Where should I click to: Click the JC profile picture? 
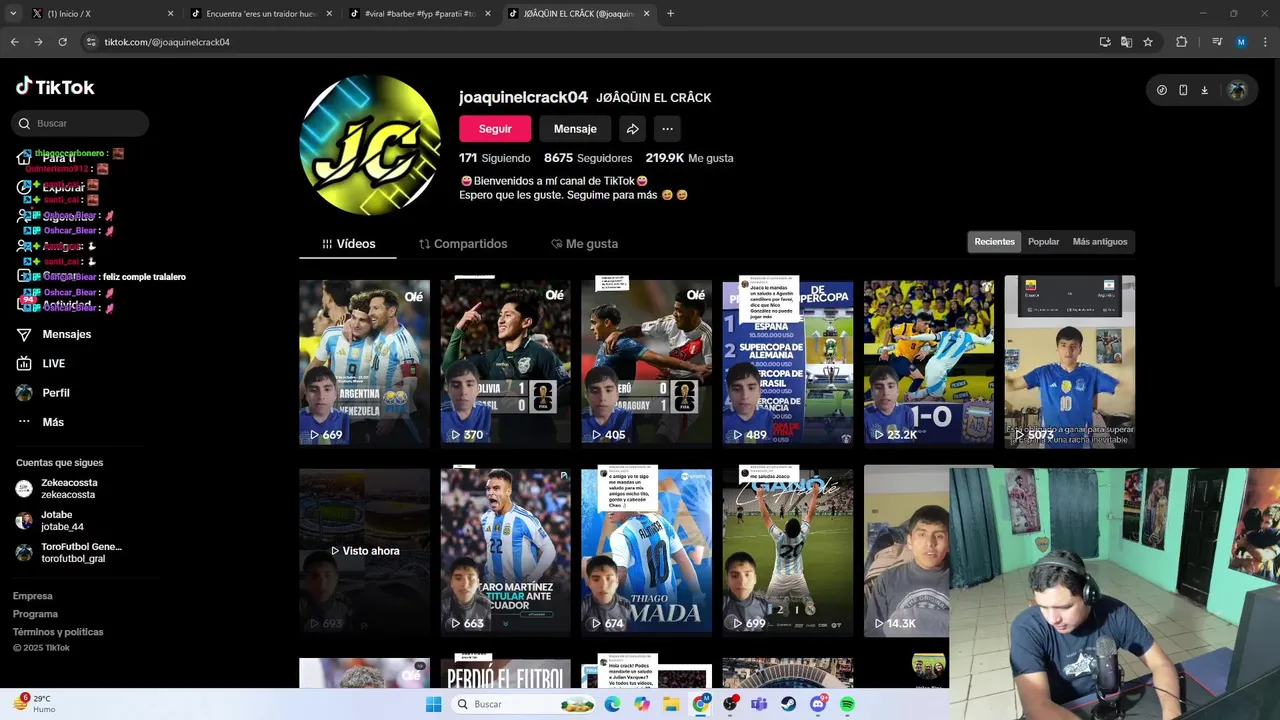tap(370, 144)
